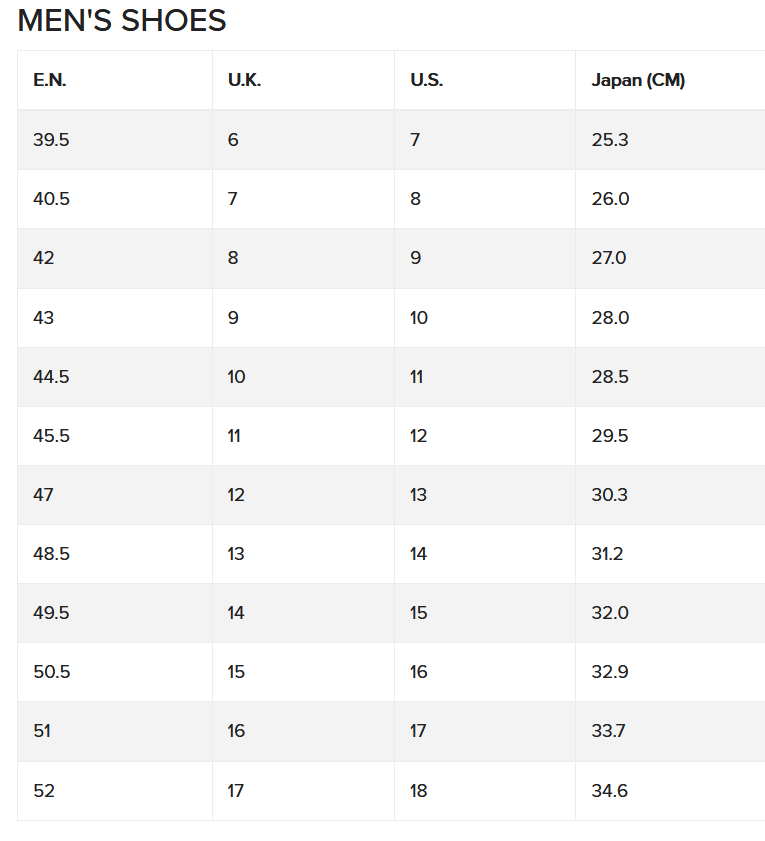The image size is (765, 841).
Task: Click the E.N. size 47 cell
Action: [x=115, y=495]
